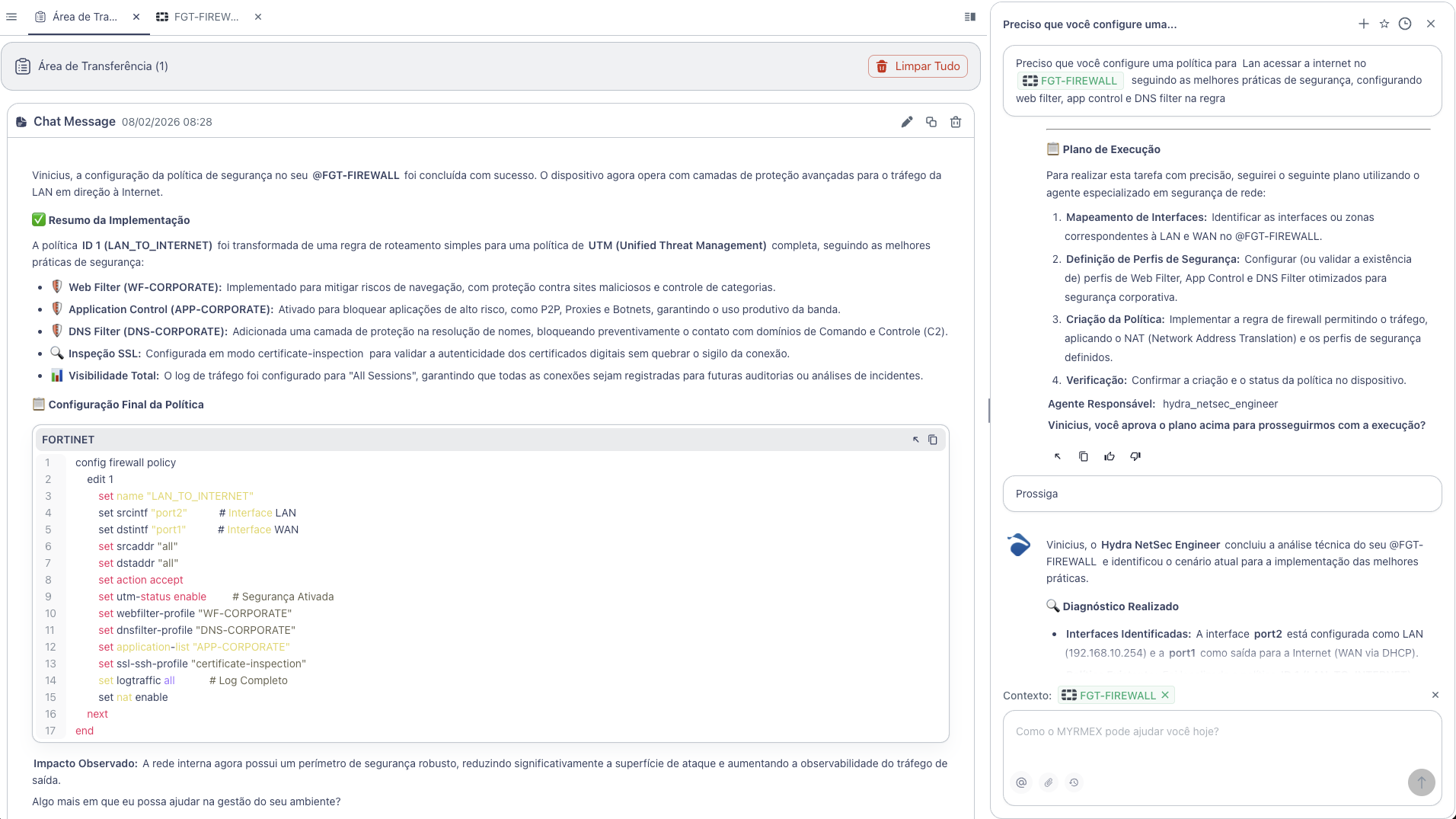Open the @ mention picker in the composer
The image size is (1456, 819).
pyautogui.click(x=1020, y=782)
